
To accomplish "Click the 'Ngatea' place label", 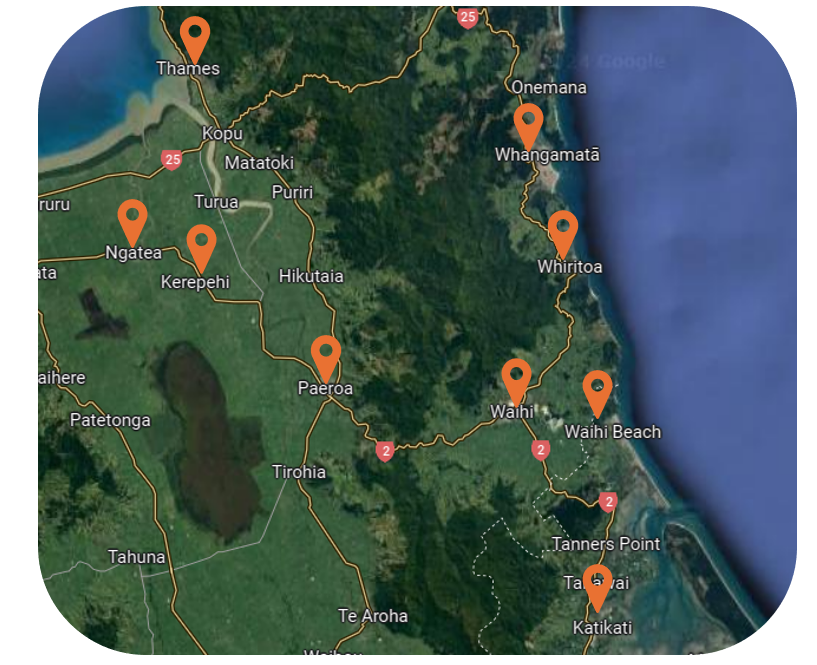I will (133, 253).
